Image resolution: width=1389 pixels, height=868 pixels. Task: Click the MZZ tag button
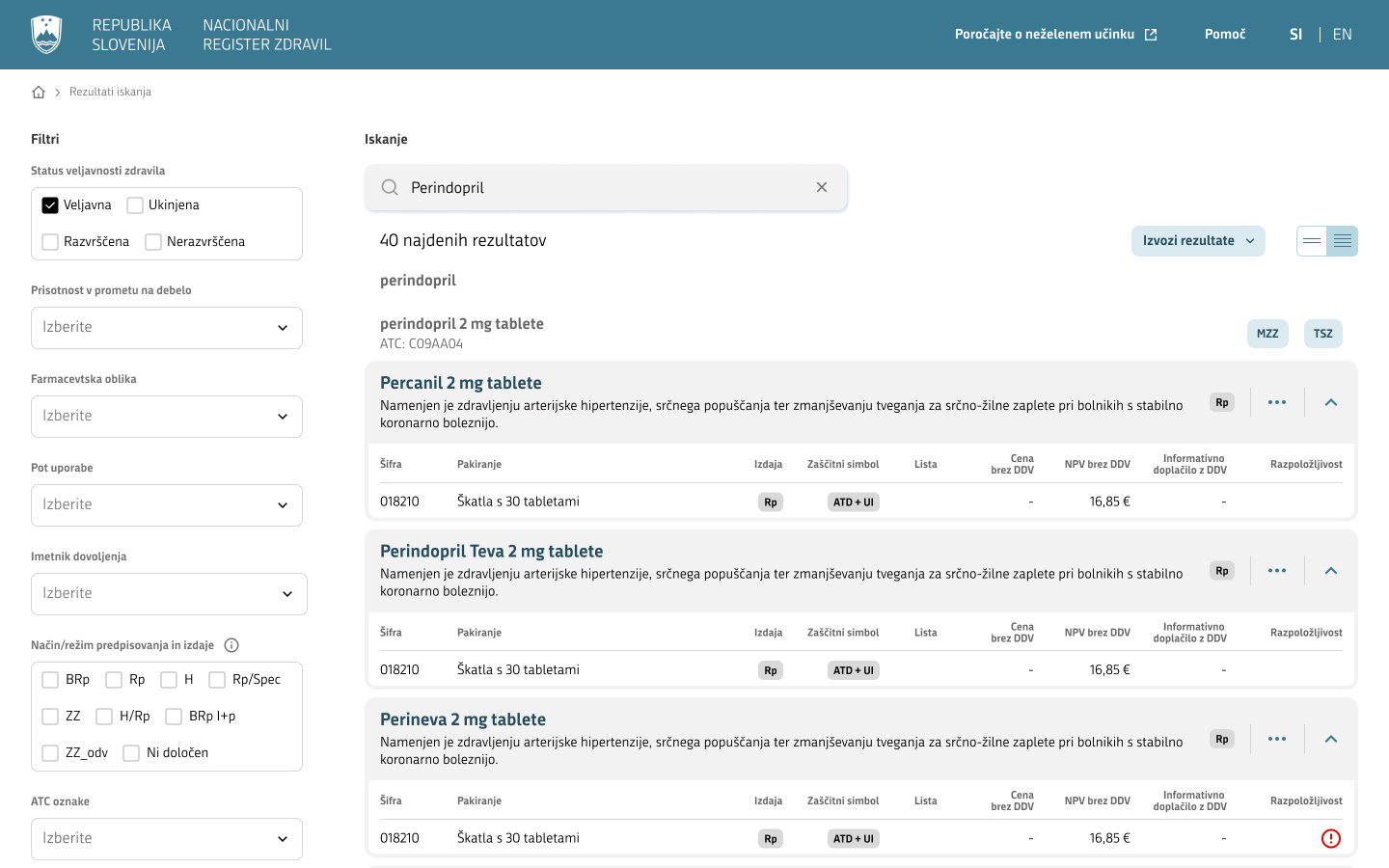pos(1267,334)
